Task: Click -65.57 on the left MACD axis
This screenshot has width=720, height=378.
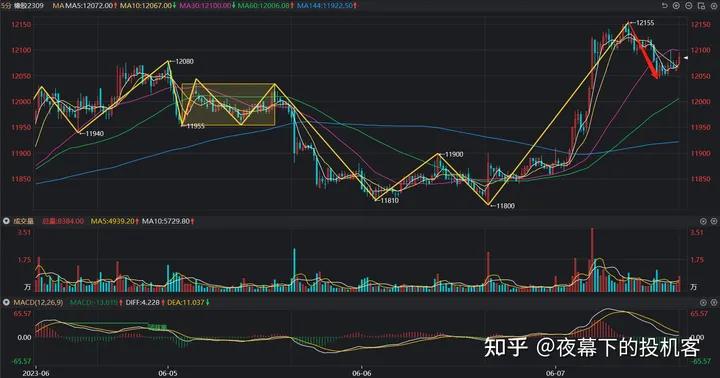Action: click(x=22, y=361)
